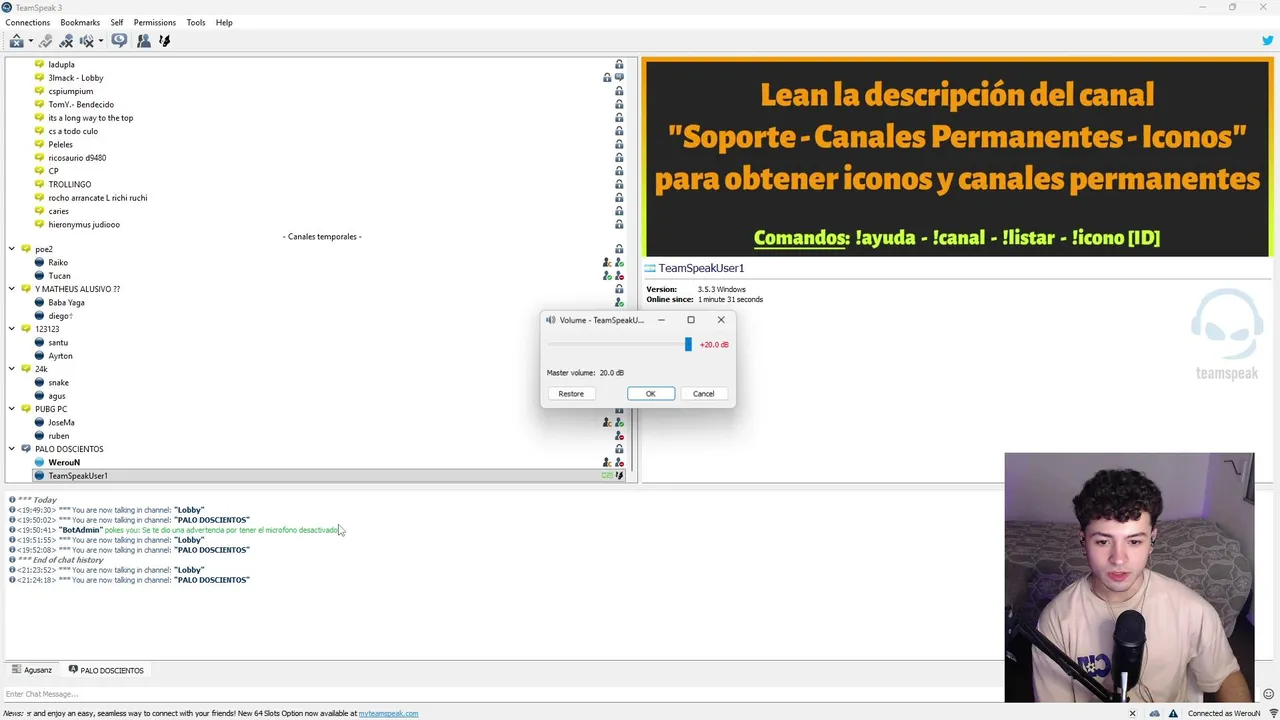1280x720 pixels.
Task: Open myteamspeak.com link in news bar
Action: (x=388, y=713)
